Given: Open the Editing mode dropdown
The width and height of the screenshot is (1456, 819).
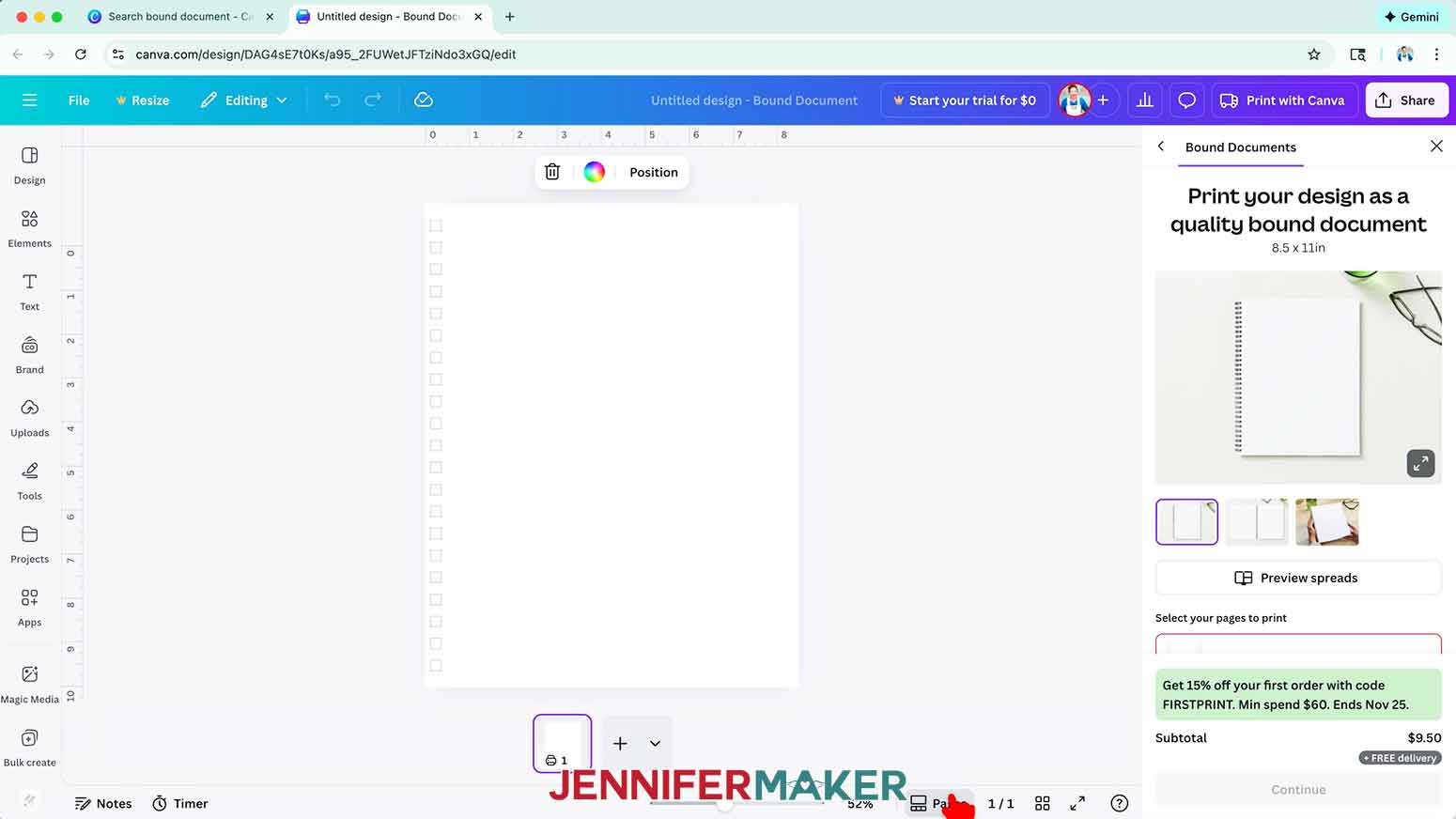Looking at the screenshot, I should click(x=243, y=100).
